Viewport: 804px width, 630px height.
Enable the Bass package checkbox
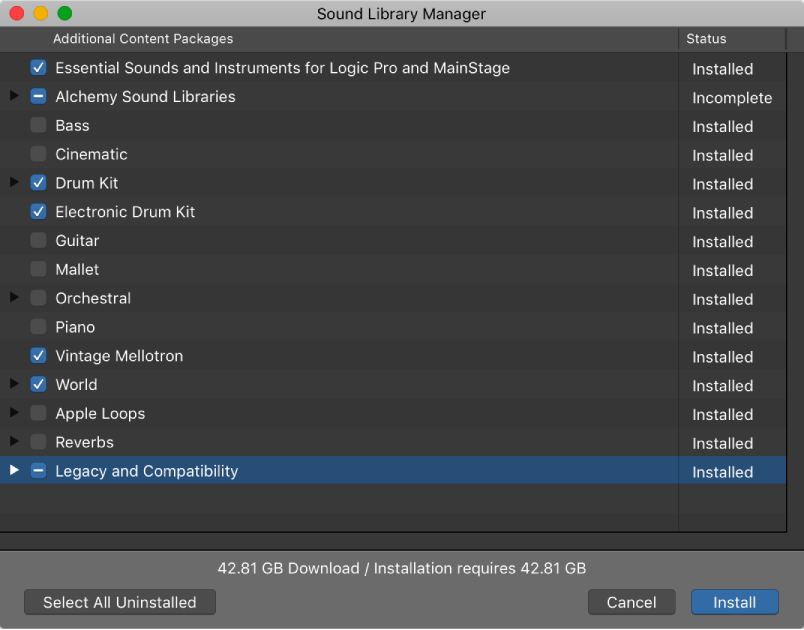pos(37,126)
